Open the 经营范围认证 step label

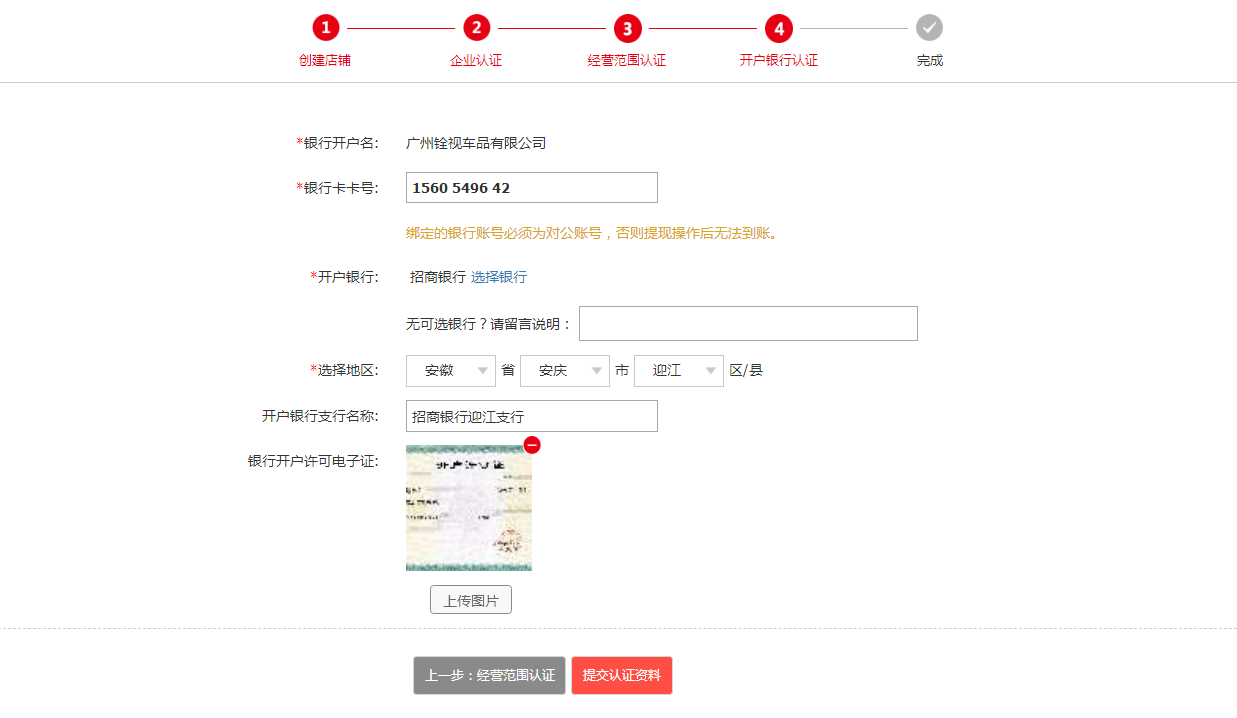627,60
